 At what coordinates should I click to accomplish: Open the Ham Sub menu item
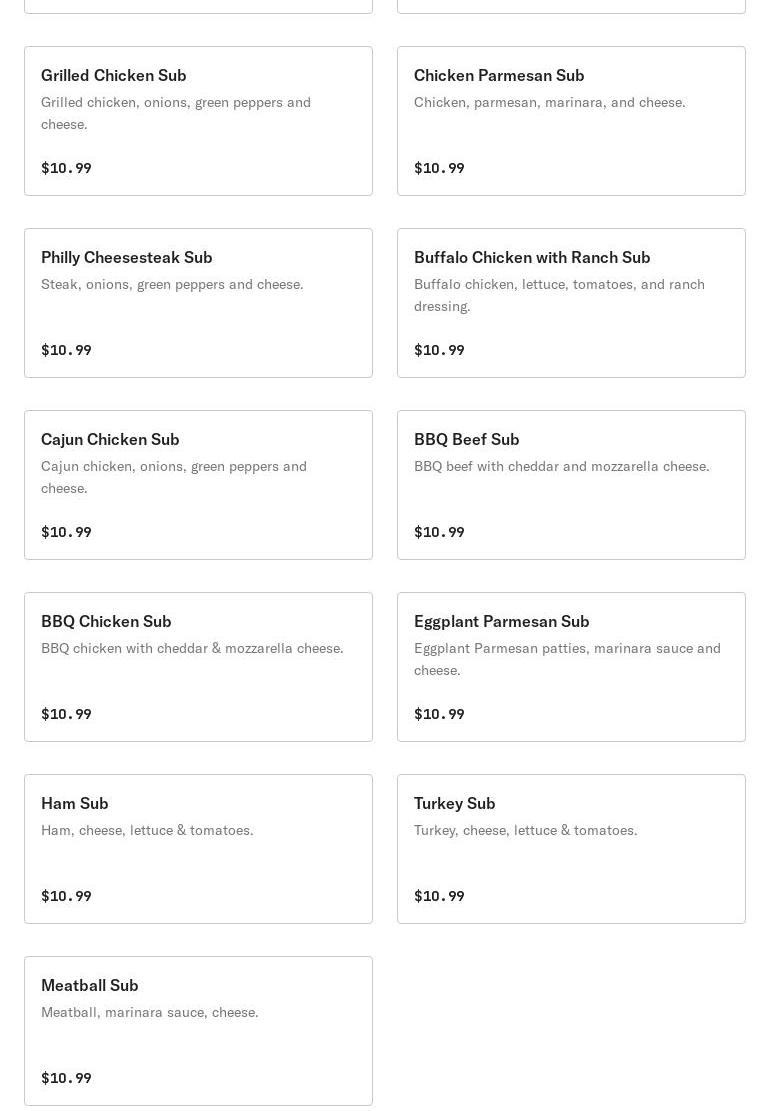(198, 849)
